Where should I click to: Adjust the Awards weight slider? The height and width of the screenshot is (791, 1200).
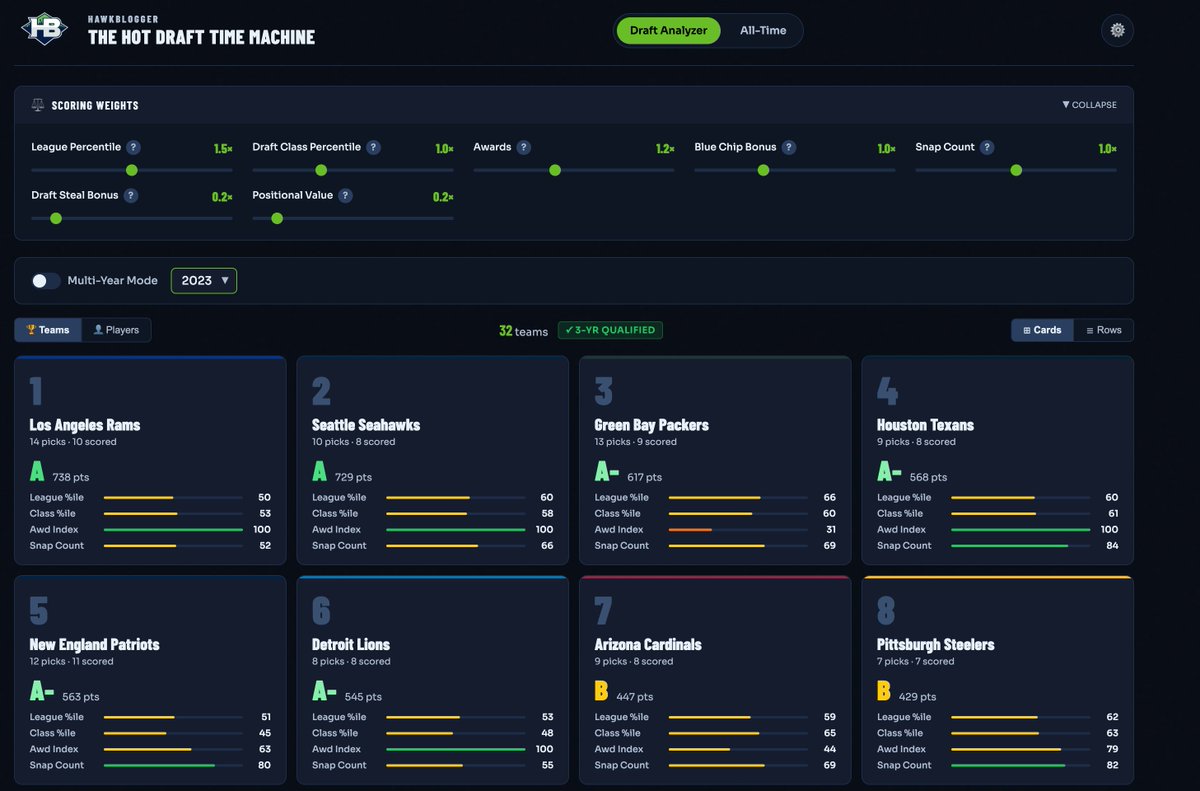click(x=574, y=170)
